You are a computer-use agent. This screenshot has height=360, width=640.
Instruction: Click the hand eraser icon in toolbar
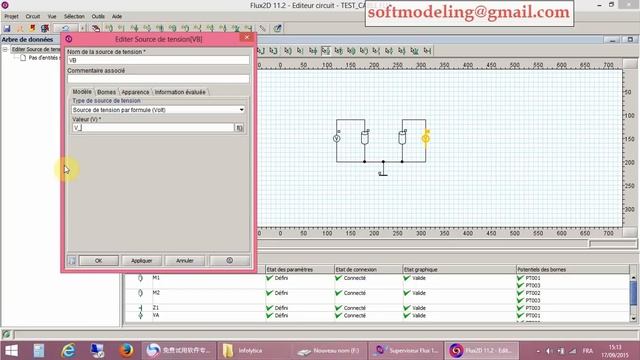pos(96,28)
